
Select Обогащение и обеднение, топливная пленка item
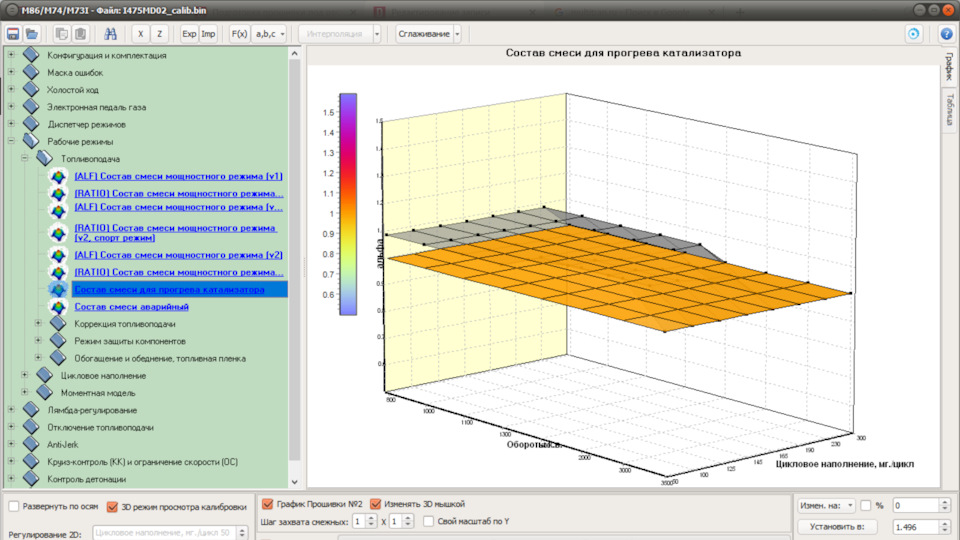click(160, 358)
